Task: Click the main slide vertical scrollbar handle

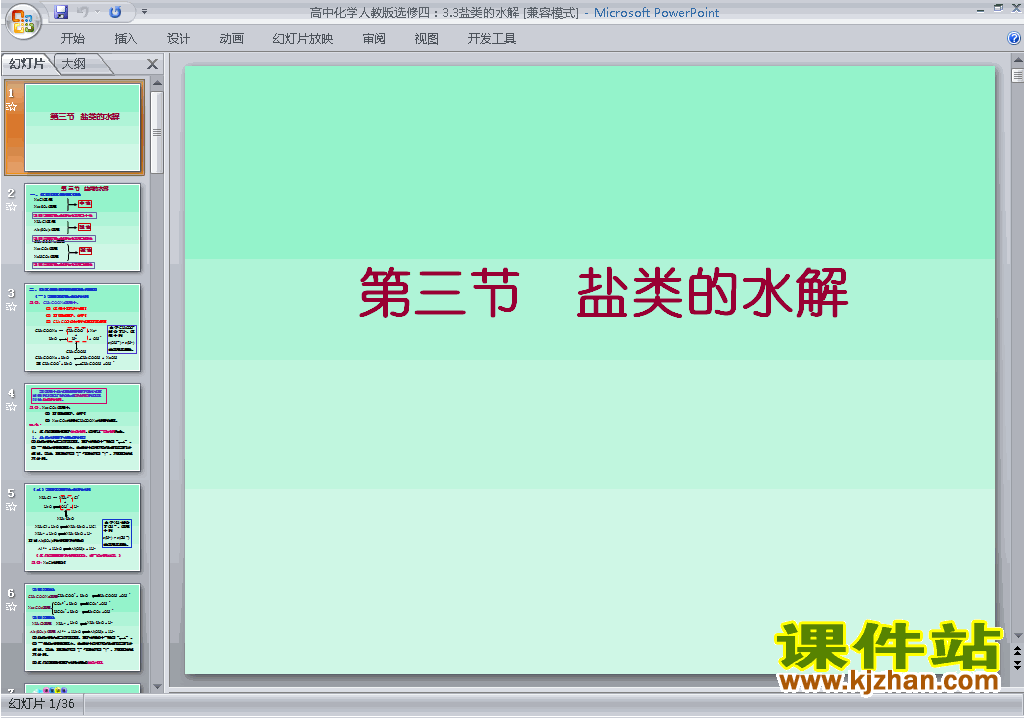Action: [x=1017, y=75]
